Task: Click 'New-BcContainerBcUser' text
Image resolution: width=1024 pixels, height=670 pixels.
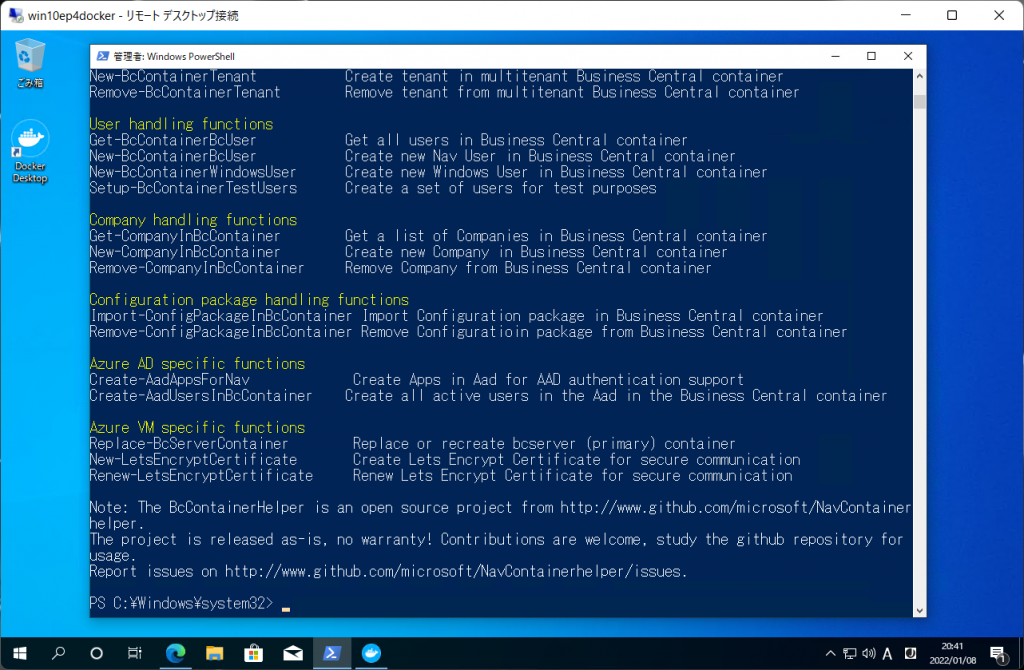Action: [172, 156]
